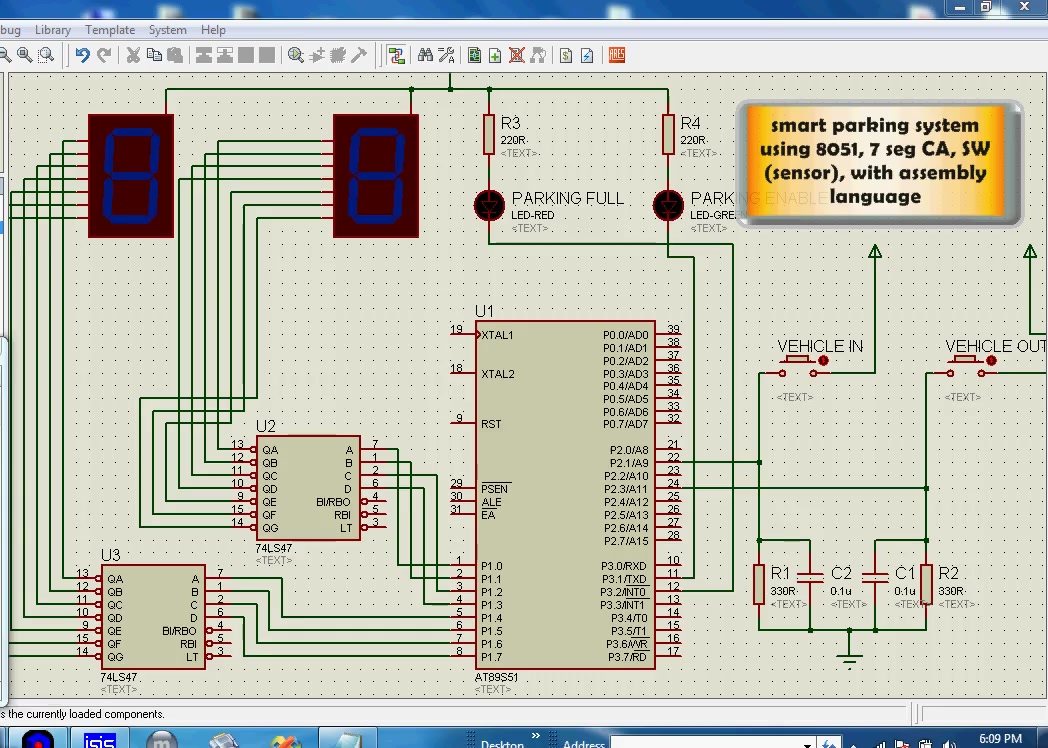The image size is (1048, 748).
Task: Click the 'RST' pin label on U1
Action: coord(491,424)
